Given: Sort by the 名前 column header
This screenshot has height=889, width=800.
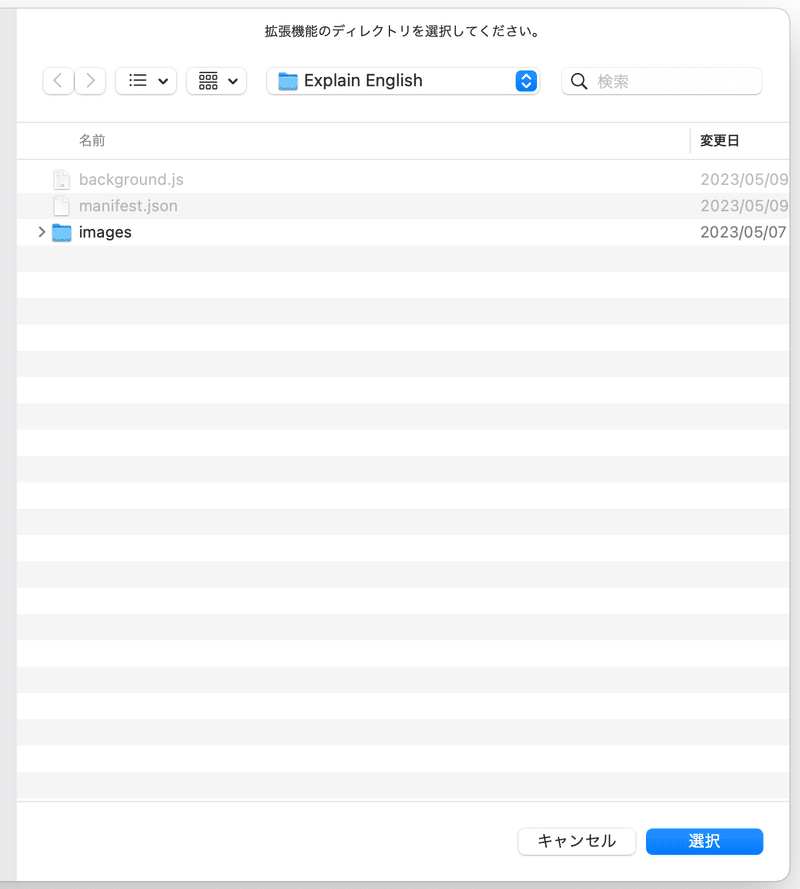Looking at the screenshot, I should [x=92, y=141].
